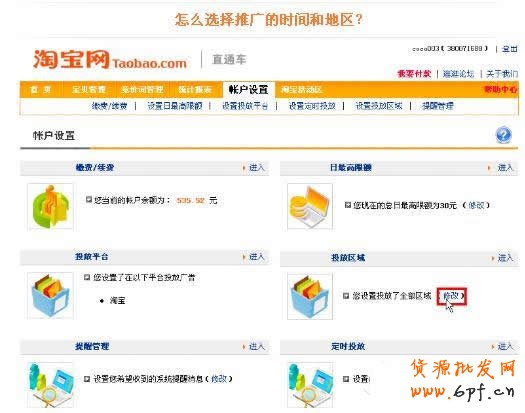Click the 直通车 label beside the logo

coord(229,60)
